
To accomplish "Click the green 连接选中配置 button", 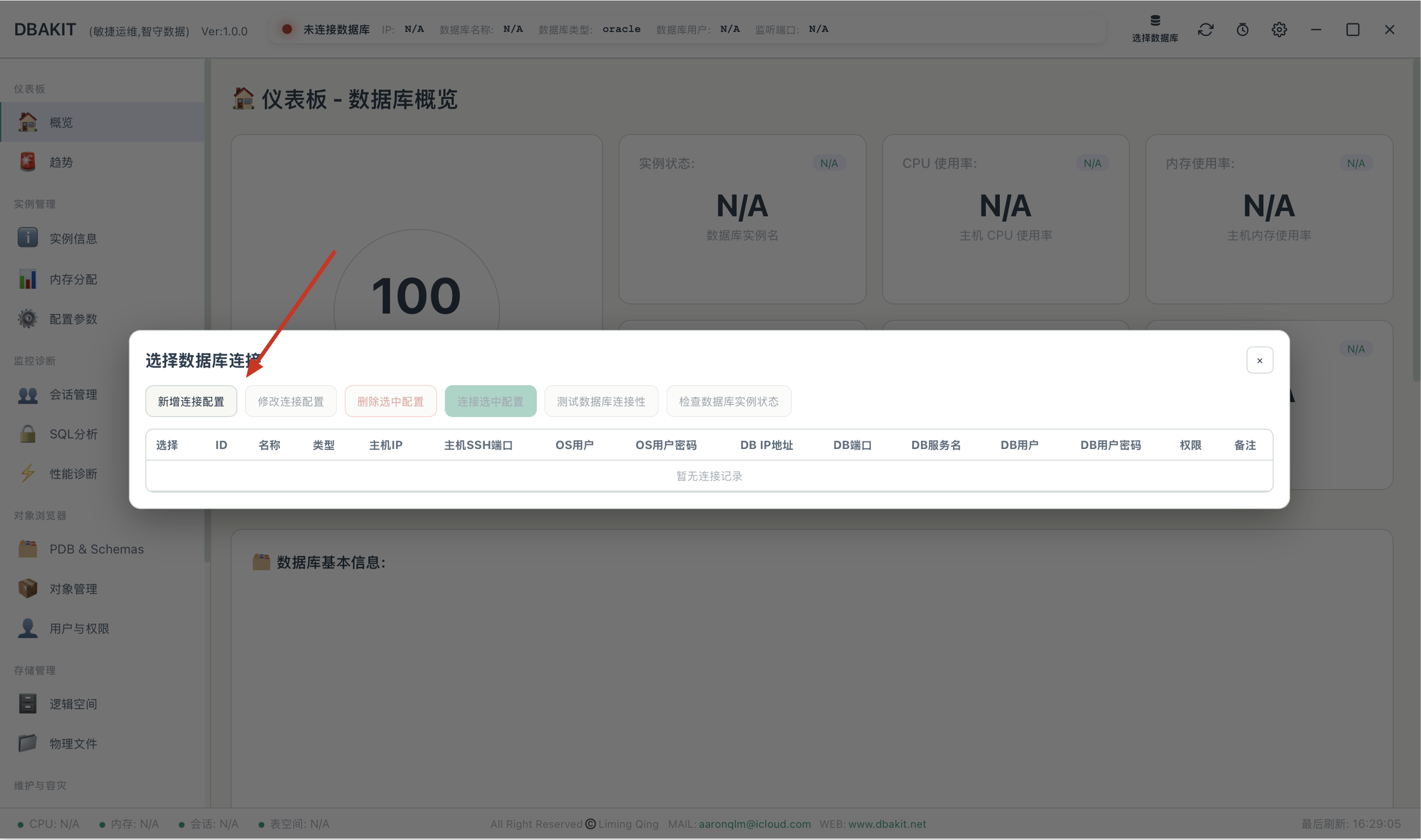I will pos(490,402).
